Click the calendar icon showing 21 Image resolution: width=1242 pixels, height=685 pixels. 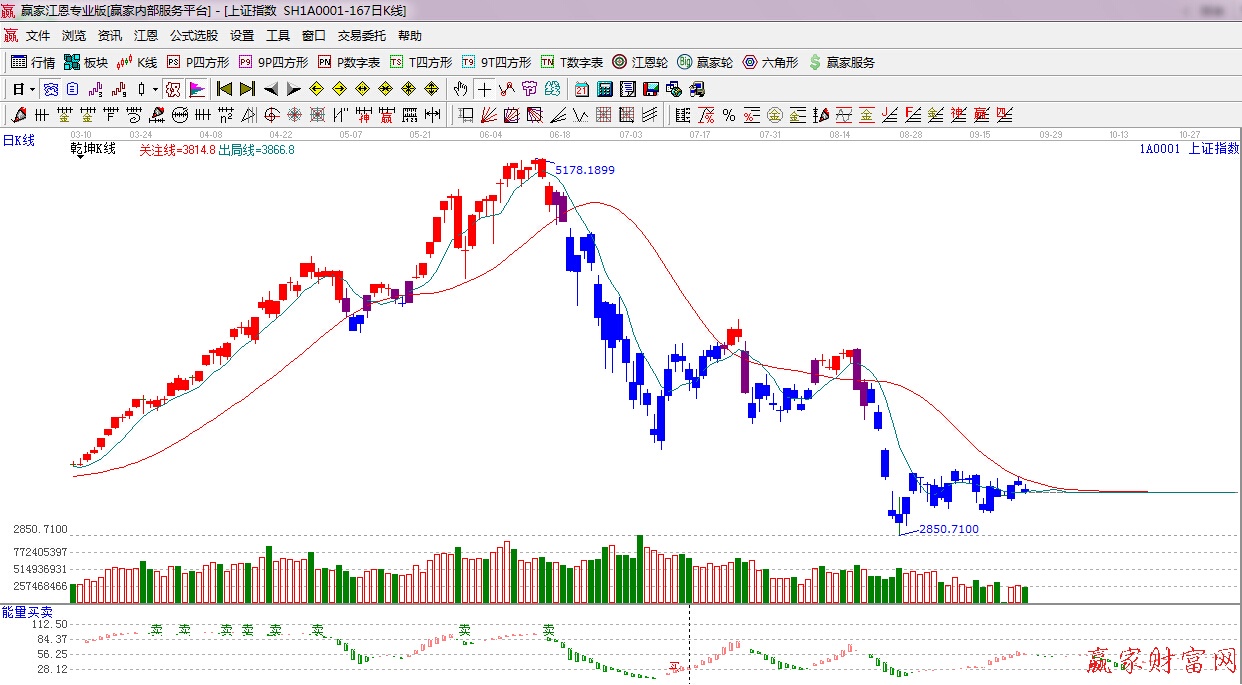(581, 89)
